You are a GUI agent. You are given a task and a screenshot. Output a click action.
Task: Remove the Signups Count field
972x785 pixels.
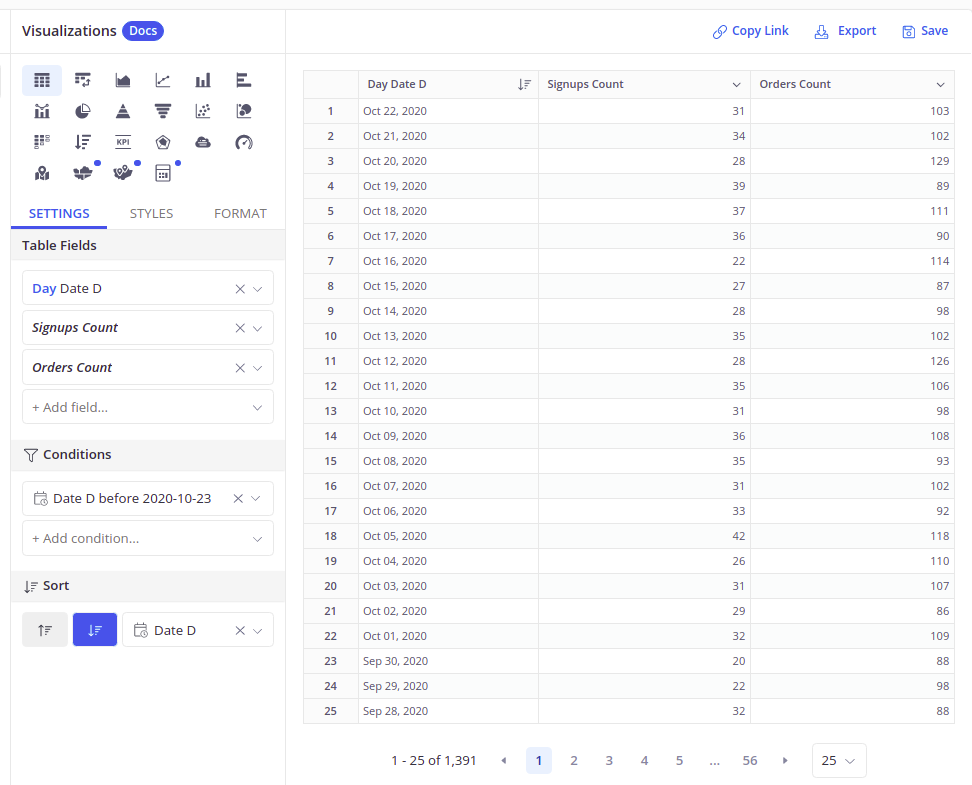240,328
